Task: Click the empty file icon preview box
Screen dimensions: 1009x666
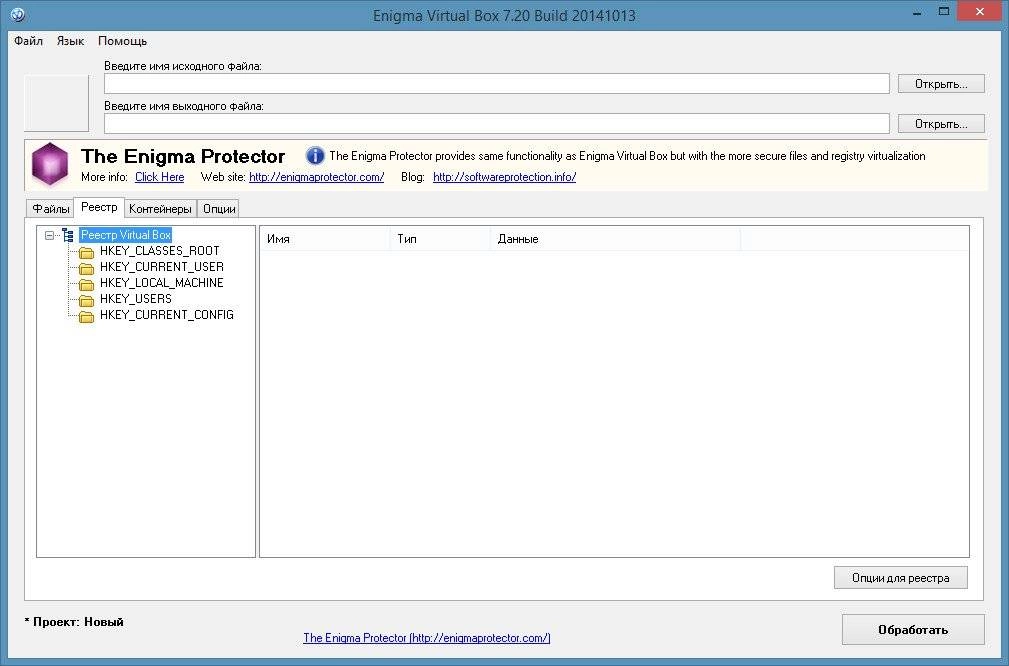Action: [x=57, y=103]
